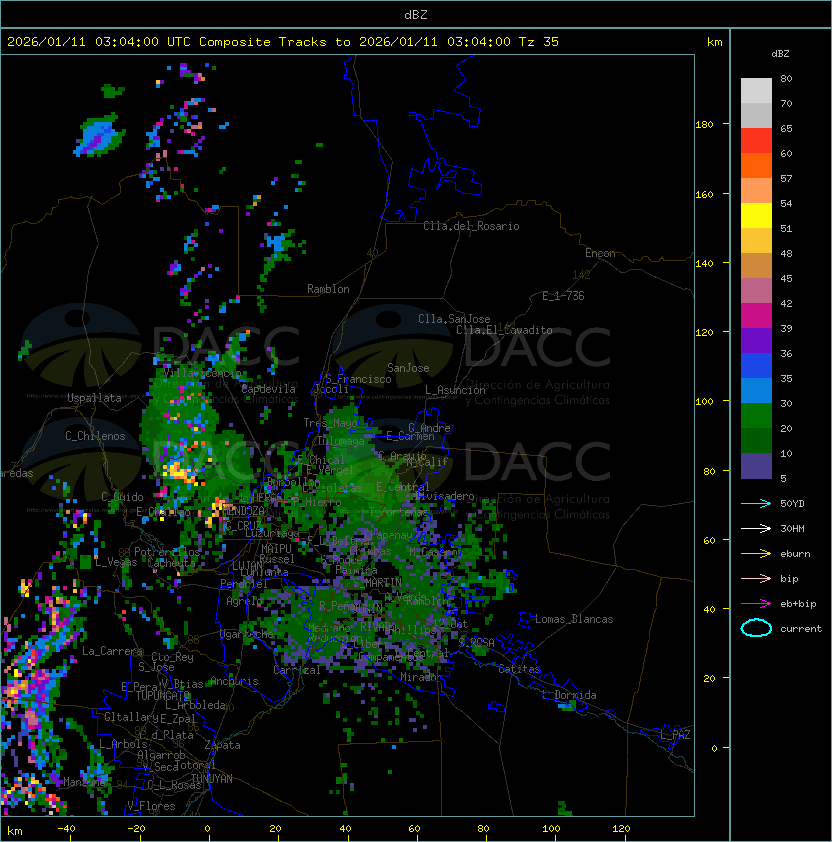Click the 'L_Asuncion' map label
832x842 pixels.
(x=455, y=390)
